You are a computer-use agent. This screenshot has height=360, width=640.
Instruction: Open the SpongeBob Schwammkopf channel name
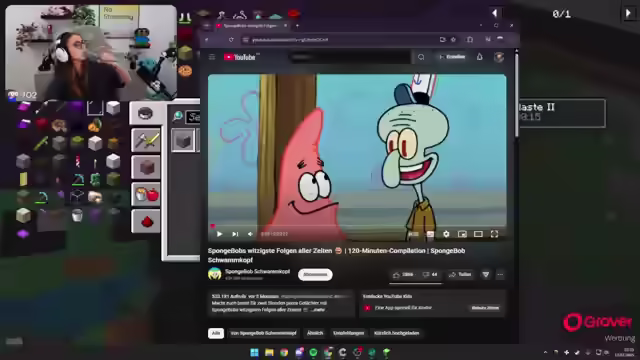pos(258,271)
